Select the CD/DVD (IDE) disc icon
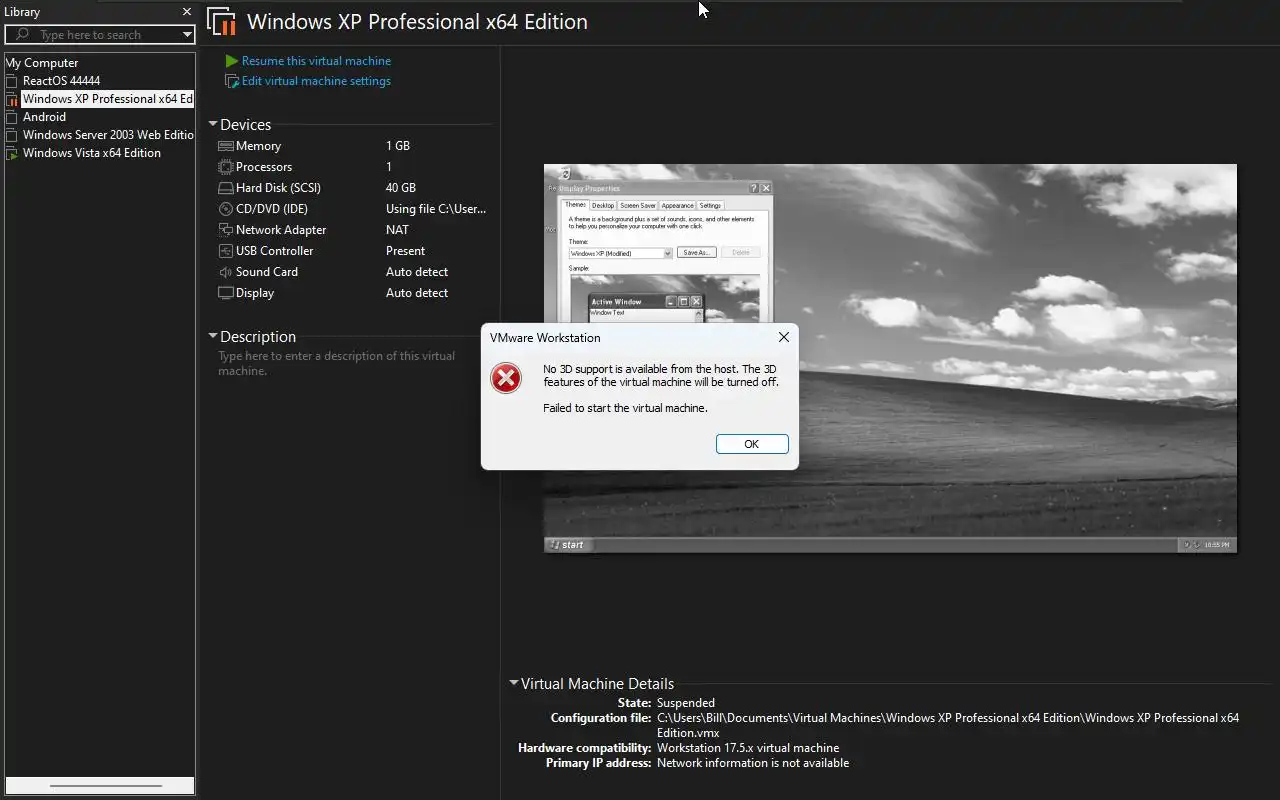Image resolution: width=1280 pixels, height=800 pixels. coord(226,209)
